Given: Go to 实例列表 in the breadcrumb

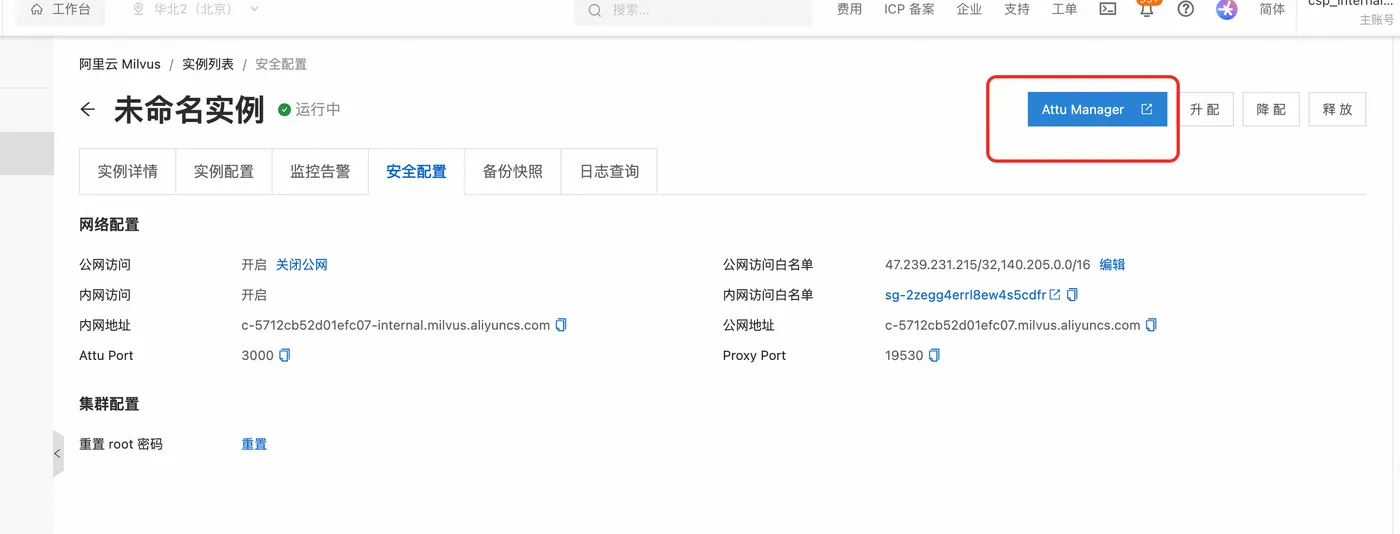Looking at the screenshot, I should click(208, 64).
